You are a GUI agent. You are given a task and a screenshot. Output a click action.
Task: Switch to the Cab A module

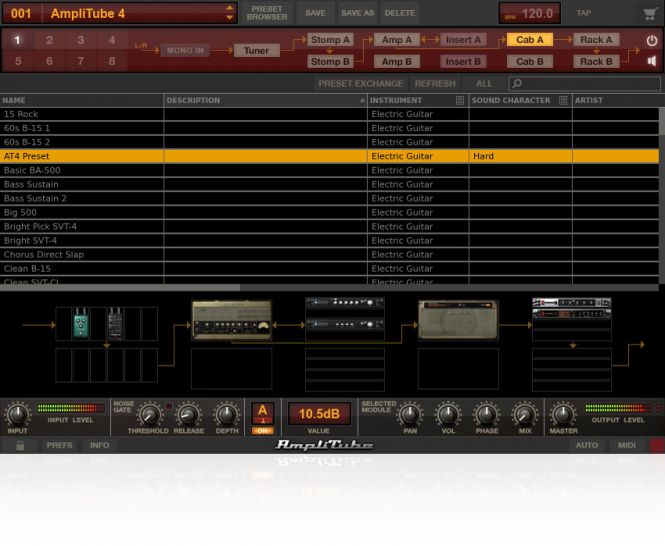click(x=530, y=40)
